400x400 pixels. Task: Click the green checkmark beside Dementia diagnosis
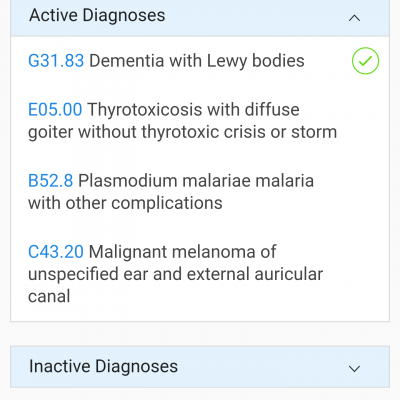point(365,61)
